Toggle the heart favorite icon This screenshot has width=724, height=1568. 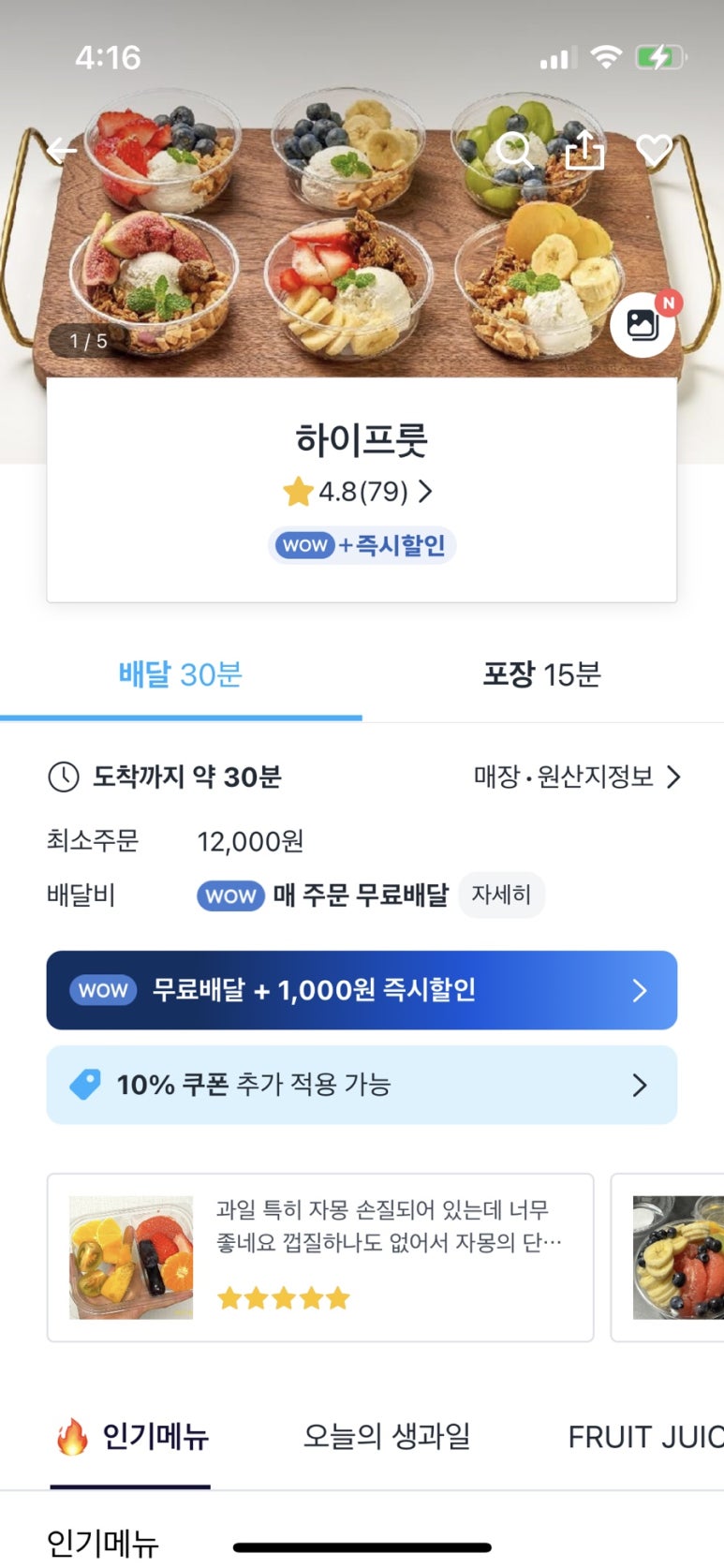coord(654,149)
